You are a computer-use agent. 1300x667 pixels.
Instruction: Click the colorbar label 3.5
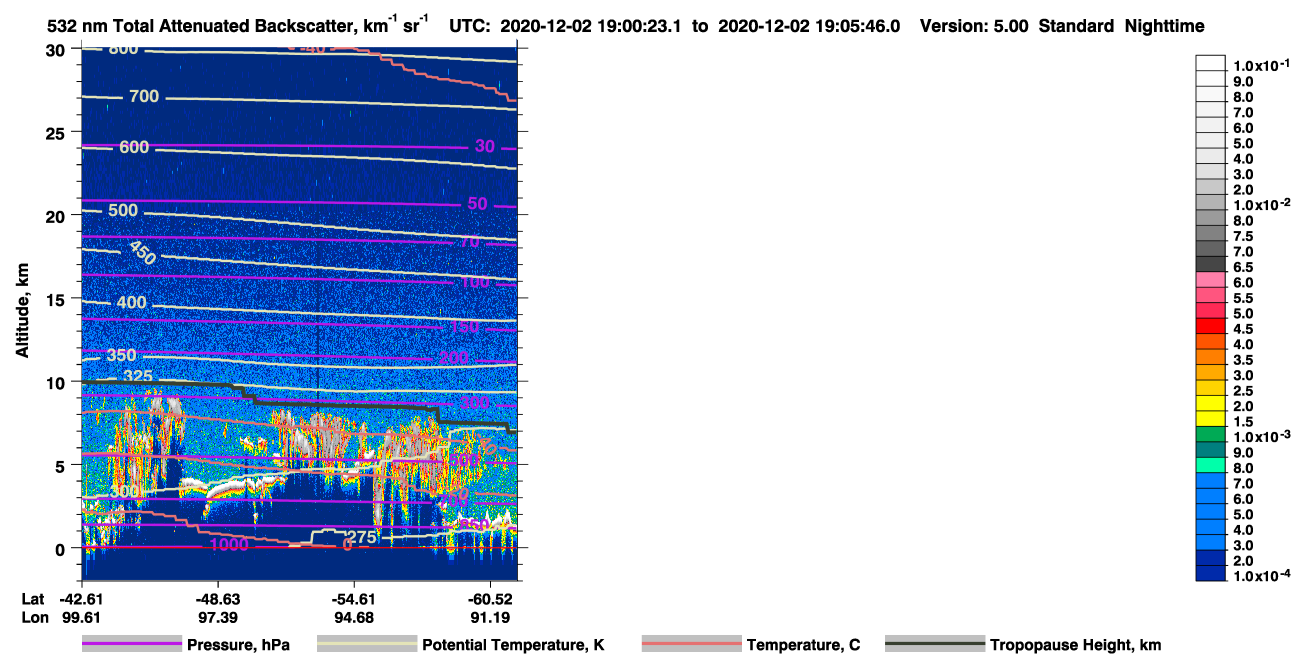pos(1243,360)
